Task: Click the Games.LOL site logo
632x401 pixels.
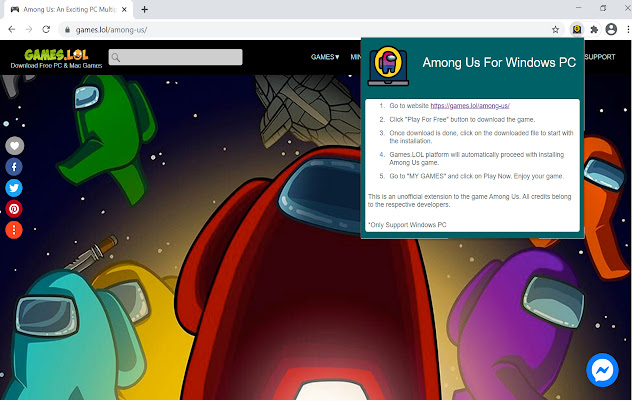Action: pos(56,54)
